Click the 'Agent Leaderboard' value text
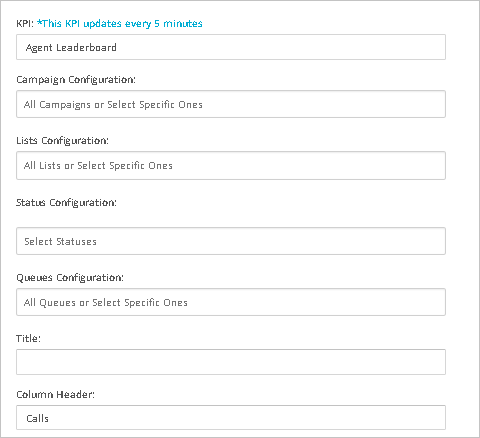 click(x=71, y=48)
